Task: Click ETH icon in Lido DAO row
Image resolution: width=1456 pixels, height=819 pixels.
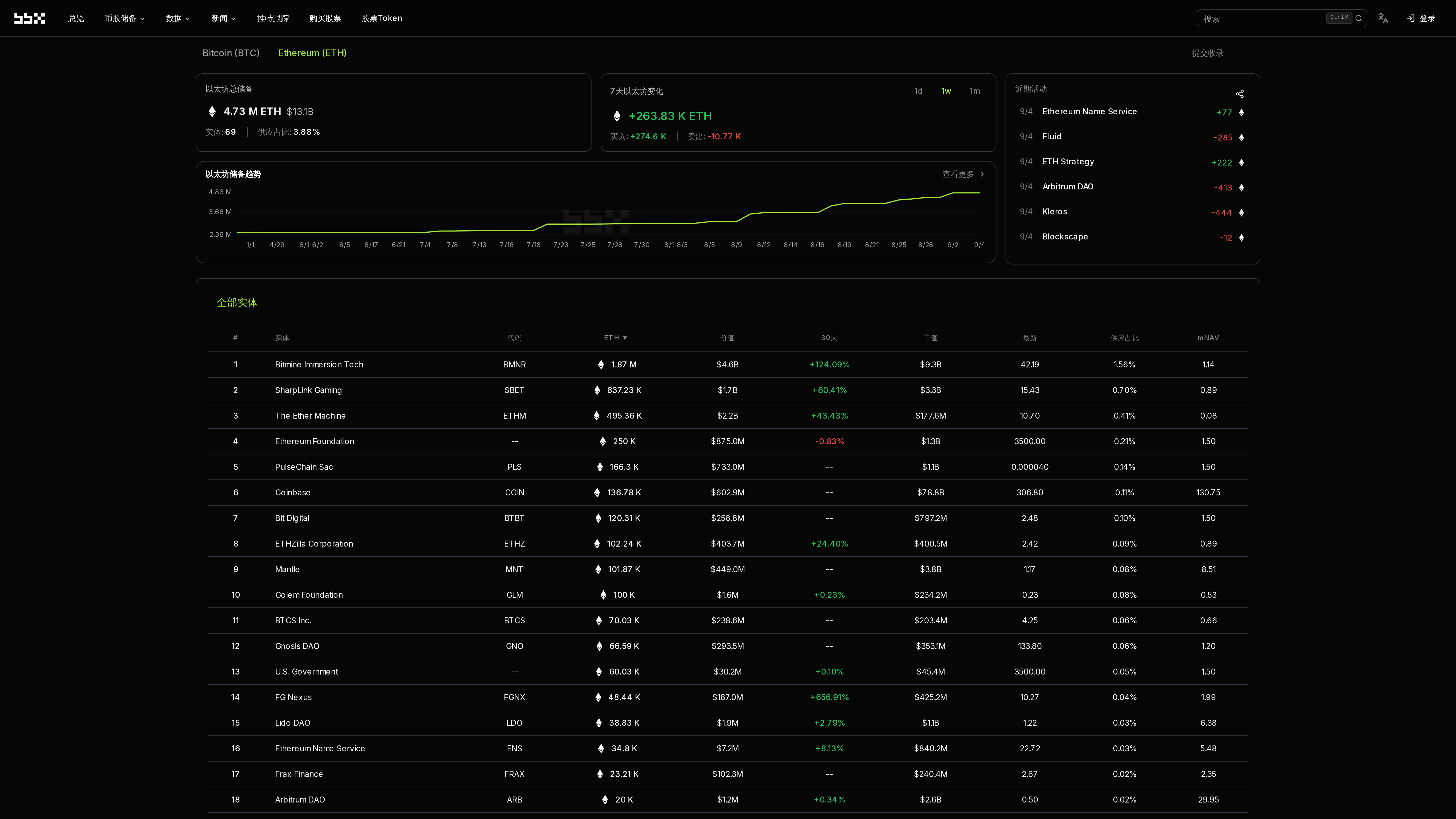Action: pyautogui.click(x=599, y=723)
